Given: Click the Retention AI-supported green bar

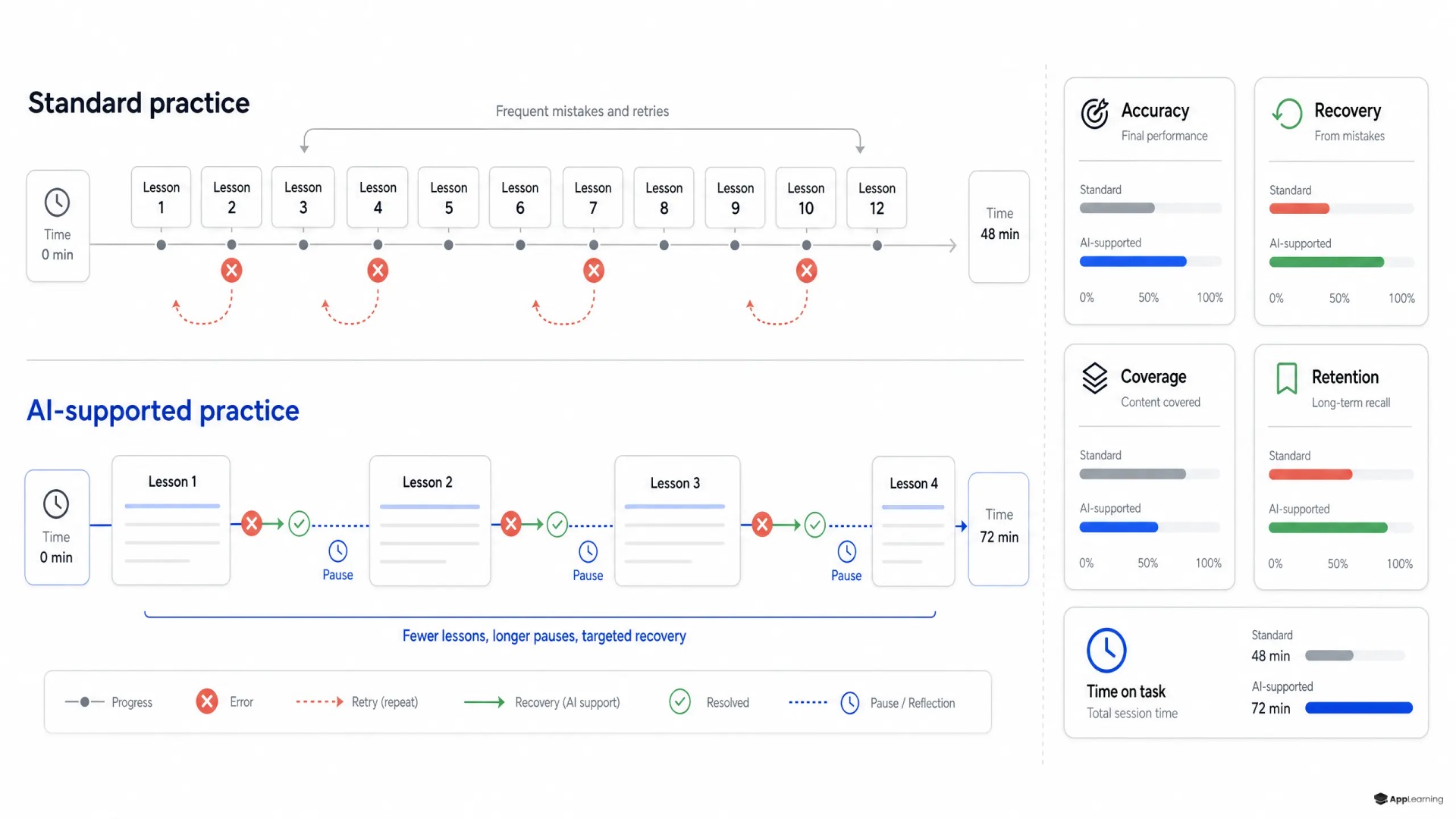Looking at the screenshot, I should point(1328,528).
